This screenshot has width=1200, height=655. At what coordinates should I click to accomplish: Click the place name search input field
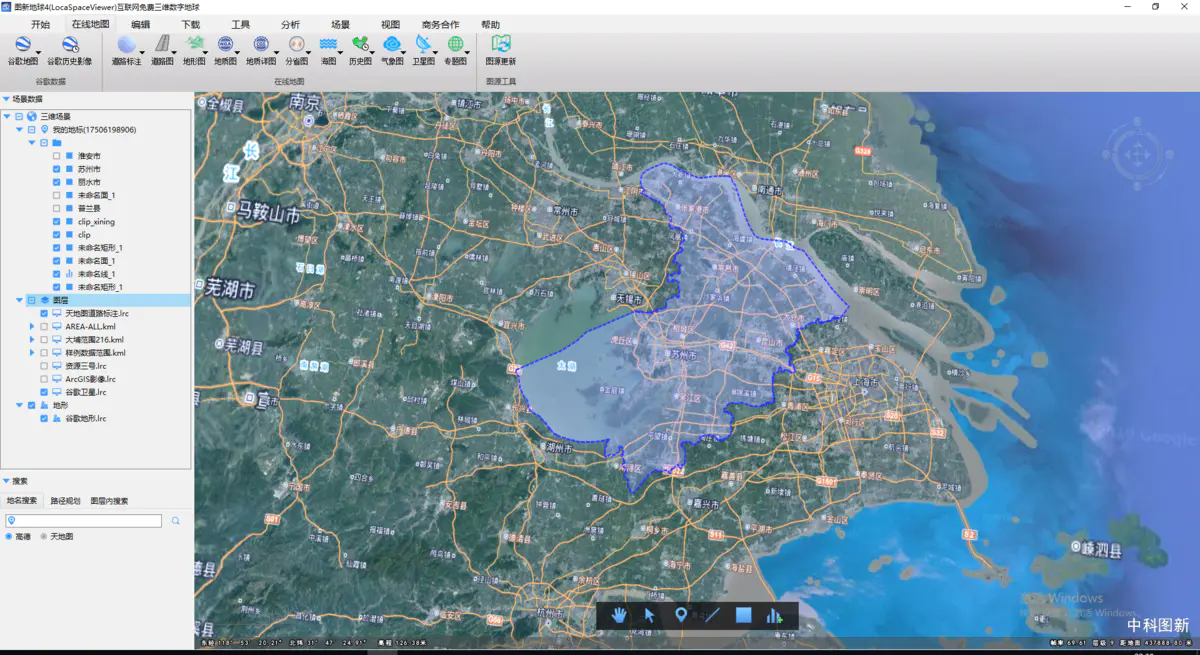point(83,521)
